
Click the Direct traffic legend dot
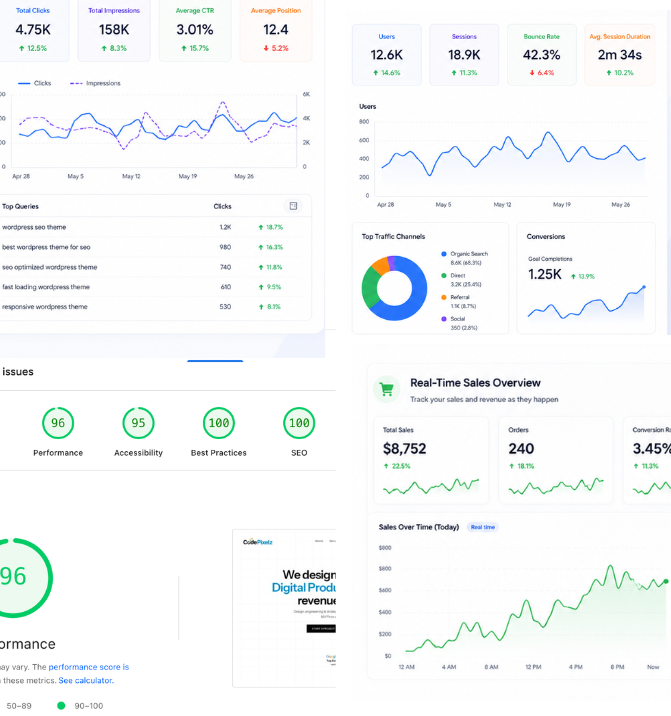click(x=444, y=275)
